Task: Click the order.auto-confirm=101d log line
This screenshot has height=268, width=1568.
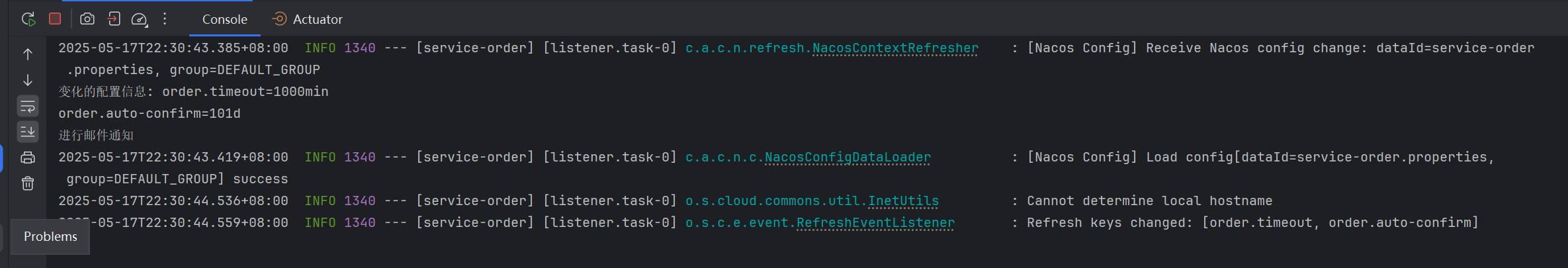Action: tap(150, 114)
